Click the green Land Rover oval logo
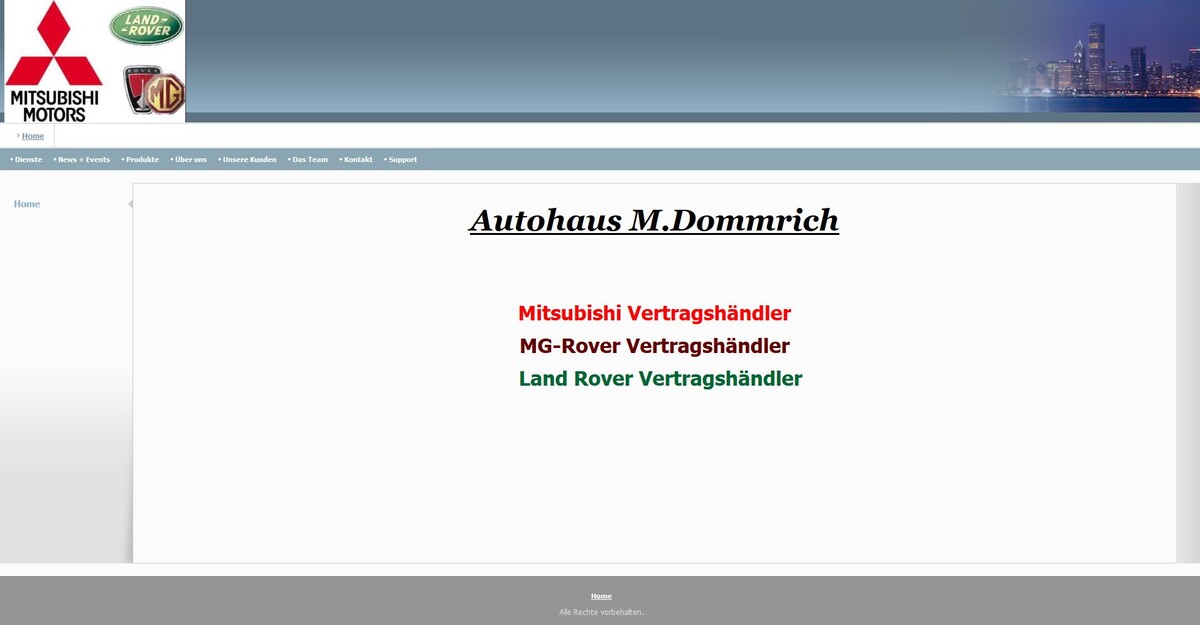1200x625 pixels. click(x=146, y=26)
